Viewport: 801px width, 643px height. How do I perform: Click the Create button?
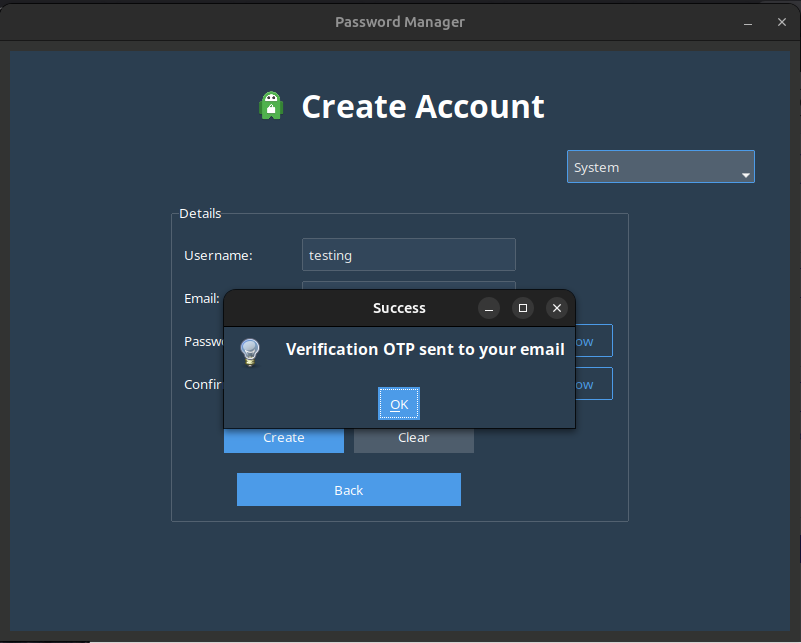coord(283,440)
